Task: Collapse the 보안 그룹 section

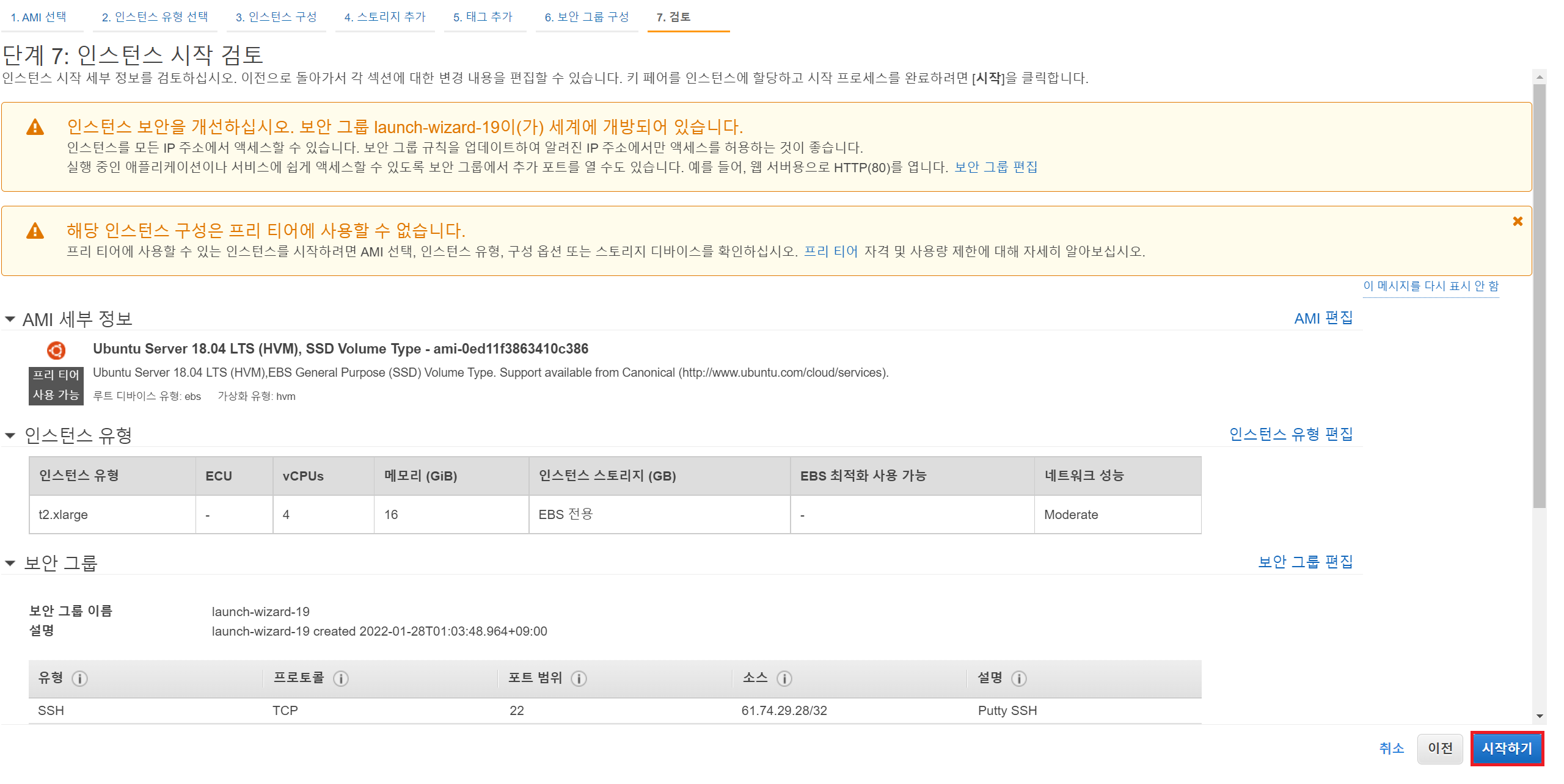Action: tap(10, 563)
